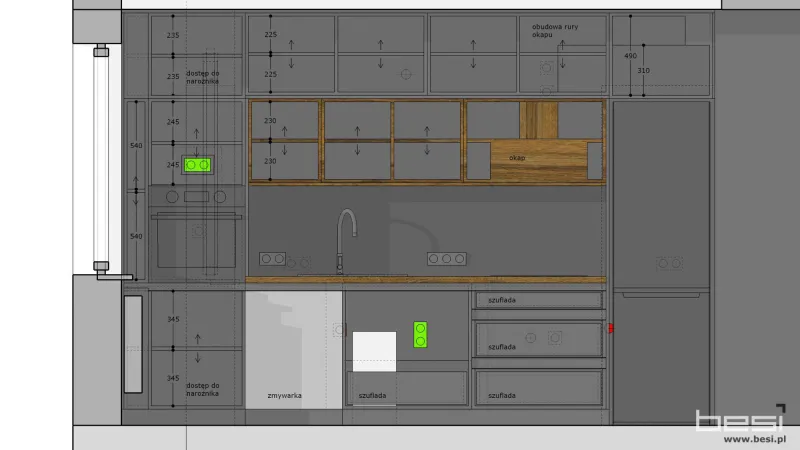
Task: Click the upper '230' dimension
Action: (270, 120)
